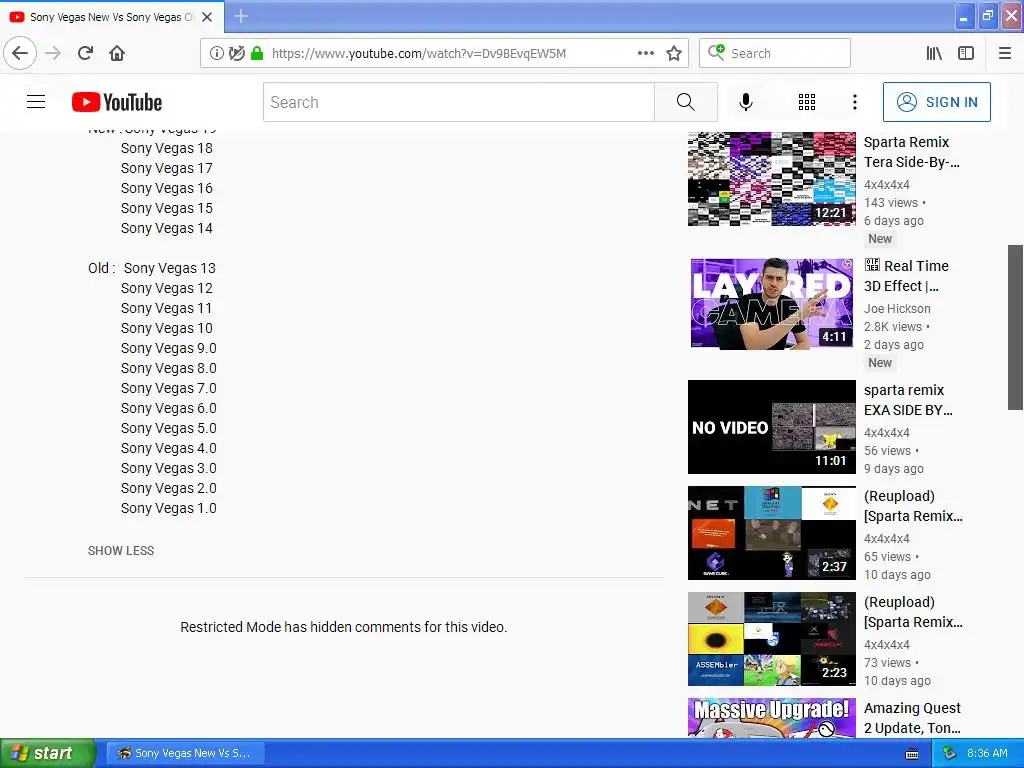This screenshot has width=1024, height=768.
Task: Open Massive Upgrade video thumbnail
Action: pos(771,718)
